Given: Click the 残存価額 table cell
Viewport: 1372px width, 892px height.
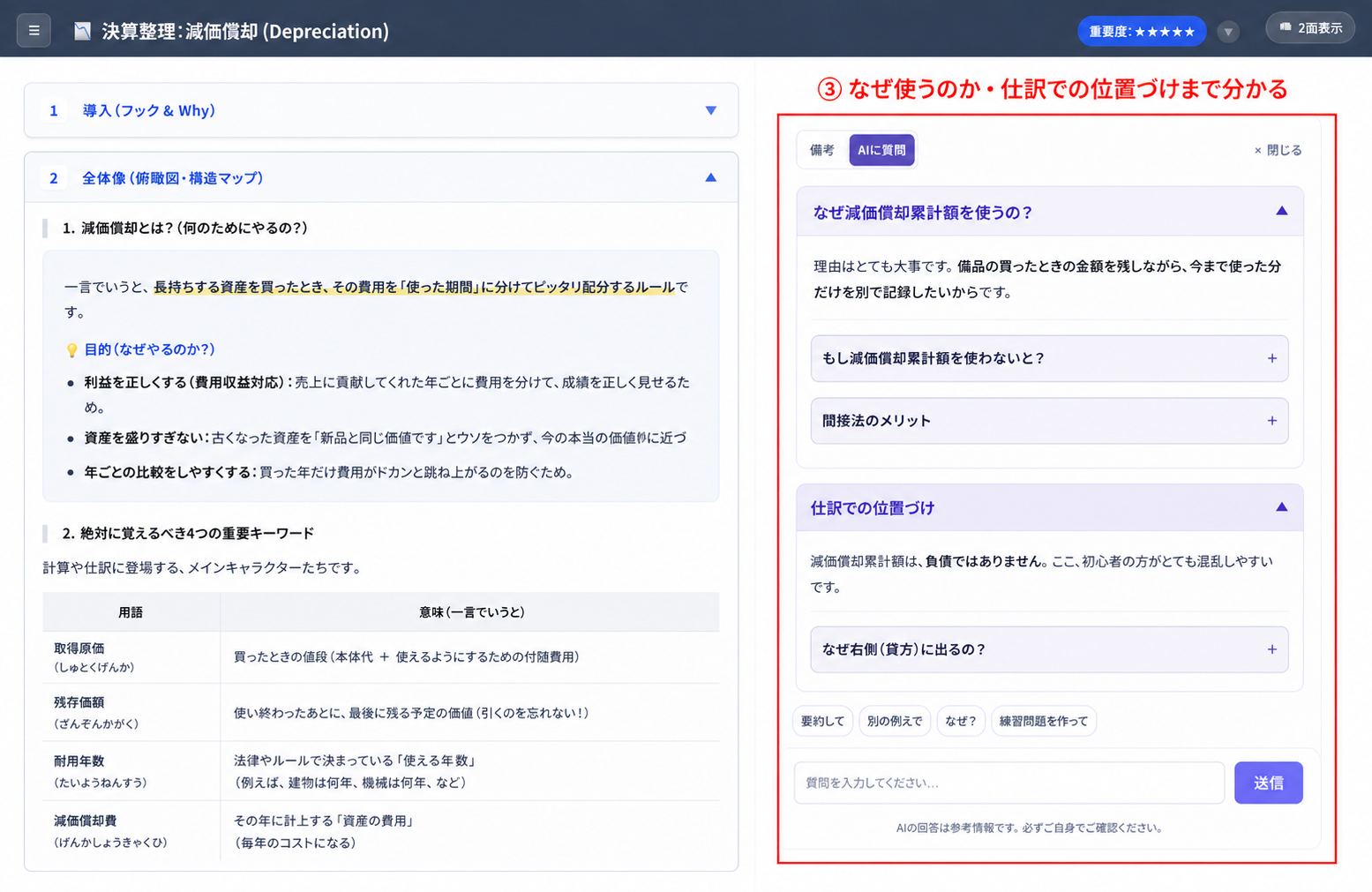Looking at the screenshot, I should point(131,712).
